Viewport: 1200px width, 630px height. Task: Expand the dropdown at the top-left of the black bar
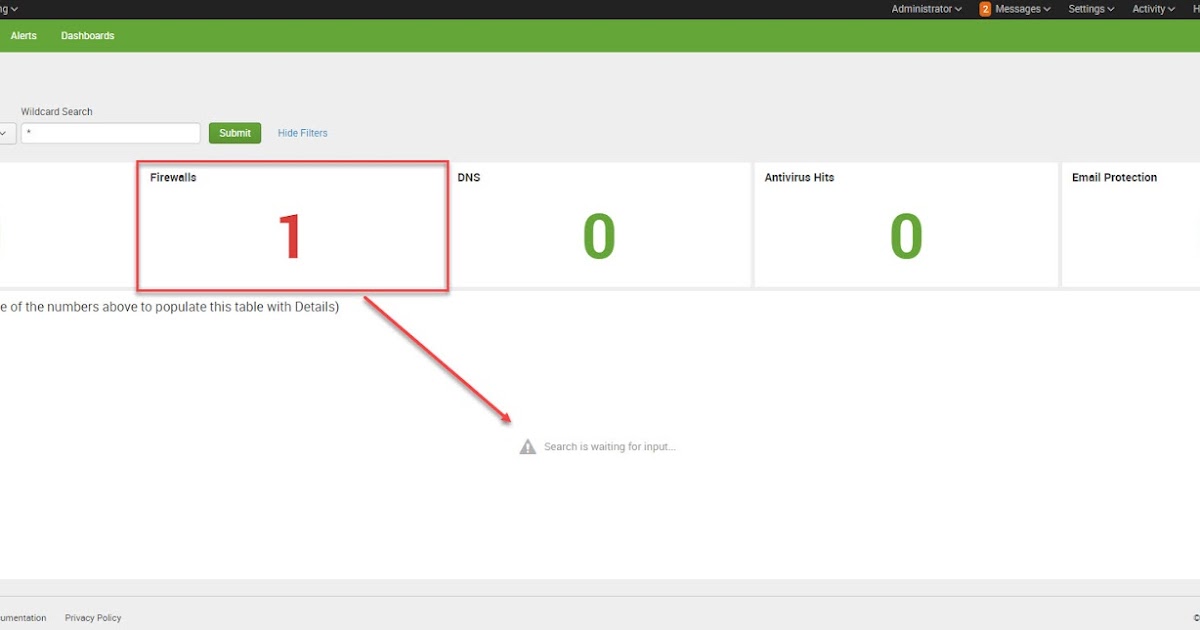pyautogui.click(x=8, y=9)
